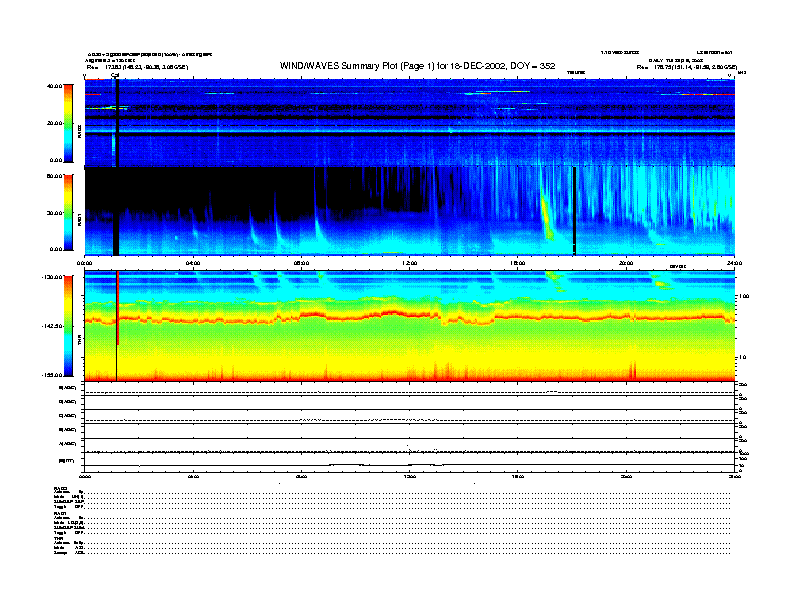Image resolution: width=792 pixels, height=612 pixels.
Task: Click the top-left Rs position text line
Action: tap(137, 67)
